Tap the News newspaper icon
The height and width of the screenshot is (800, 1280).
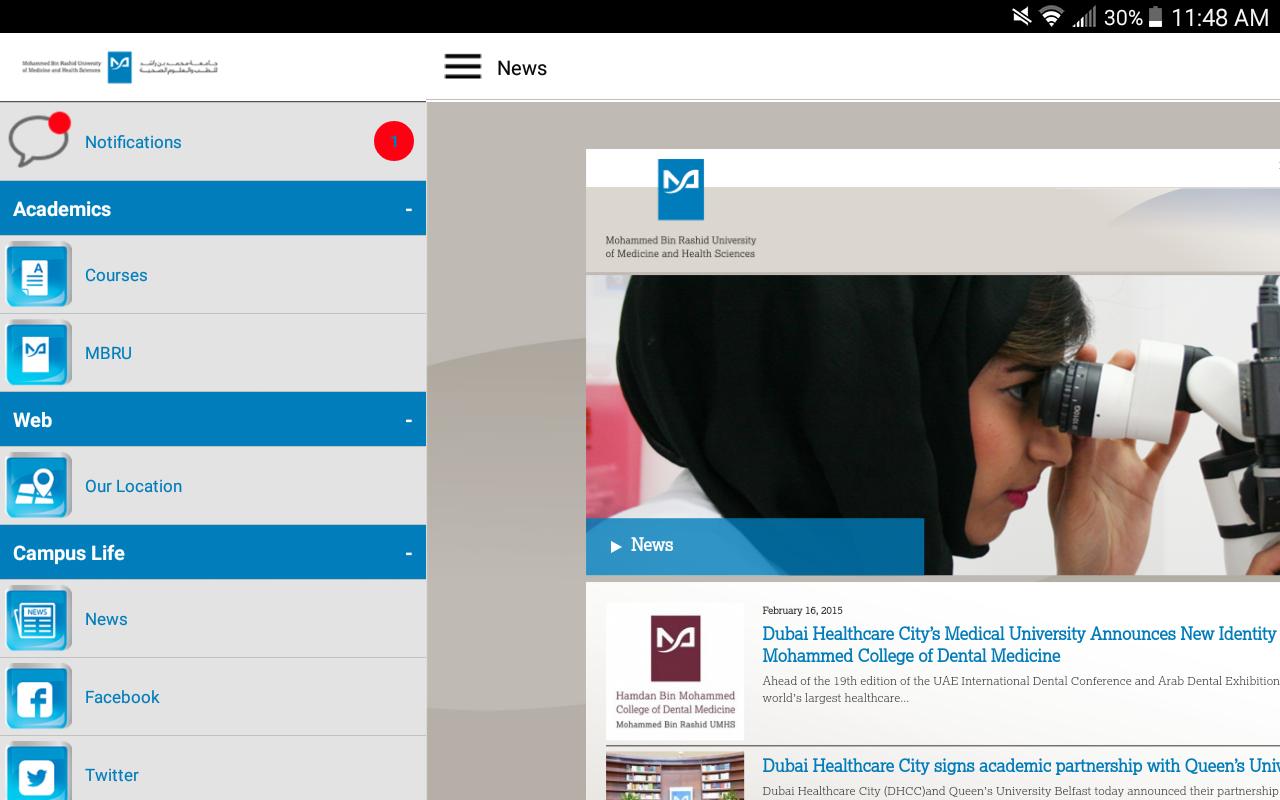point(39,618)
